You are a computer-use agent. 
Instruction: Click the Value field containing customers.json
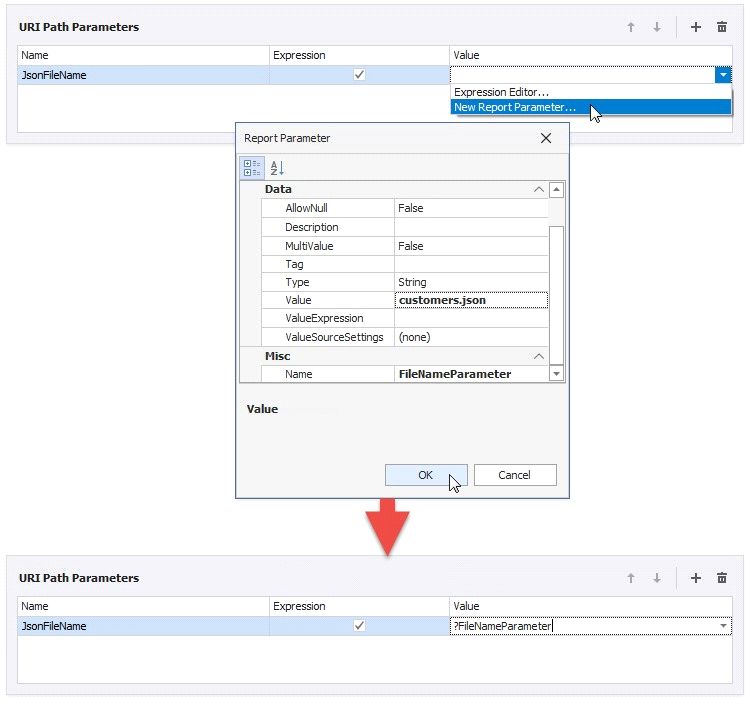coord(470,300)
